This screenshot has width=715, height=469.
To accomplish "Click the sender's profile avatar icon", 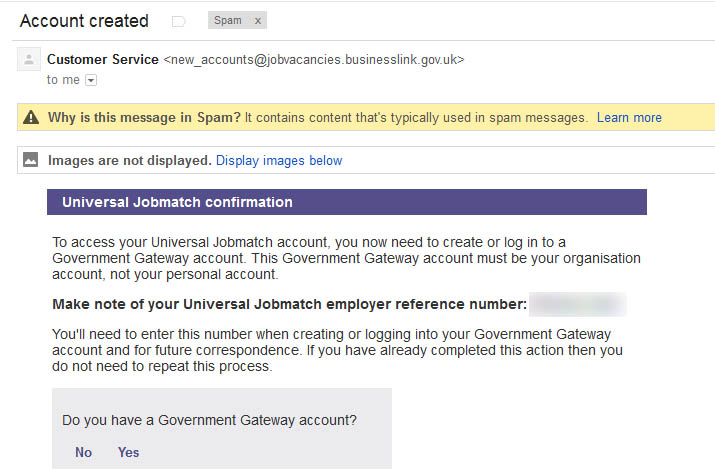I will click(29, 60).
